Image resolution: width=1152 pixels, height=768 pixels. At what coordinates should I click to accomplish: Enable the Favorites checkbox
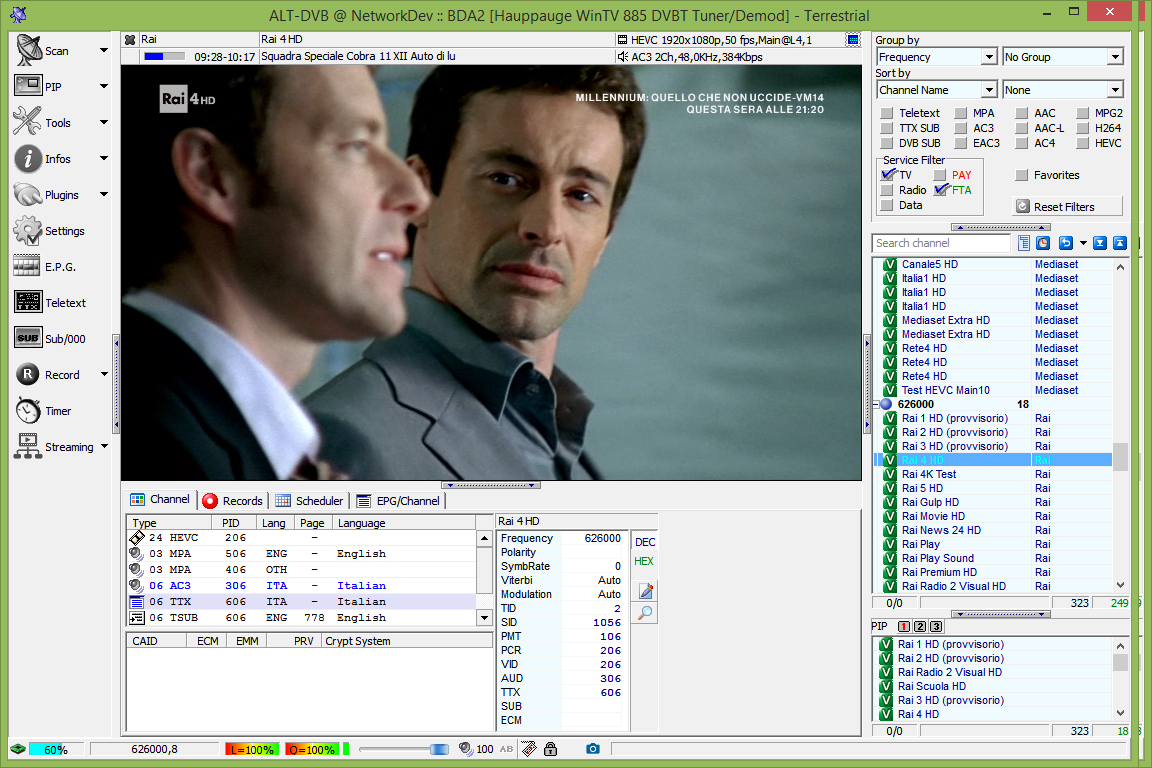(1021, 175)
